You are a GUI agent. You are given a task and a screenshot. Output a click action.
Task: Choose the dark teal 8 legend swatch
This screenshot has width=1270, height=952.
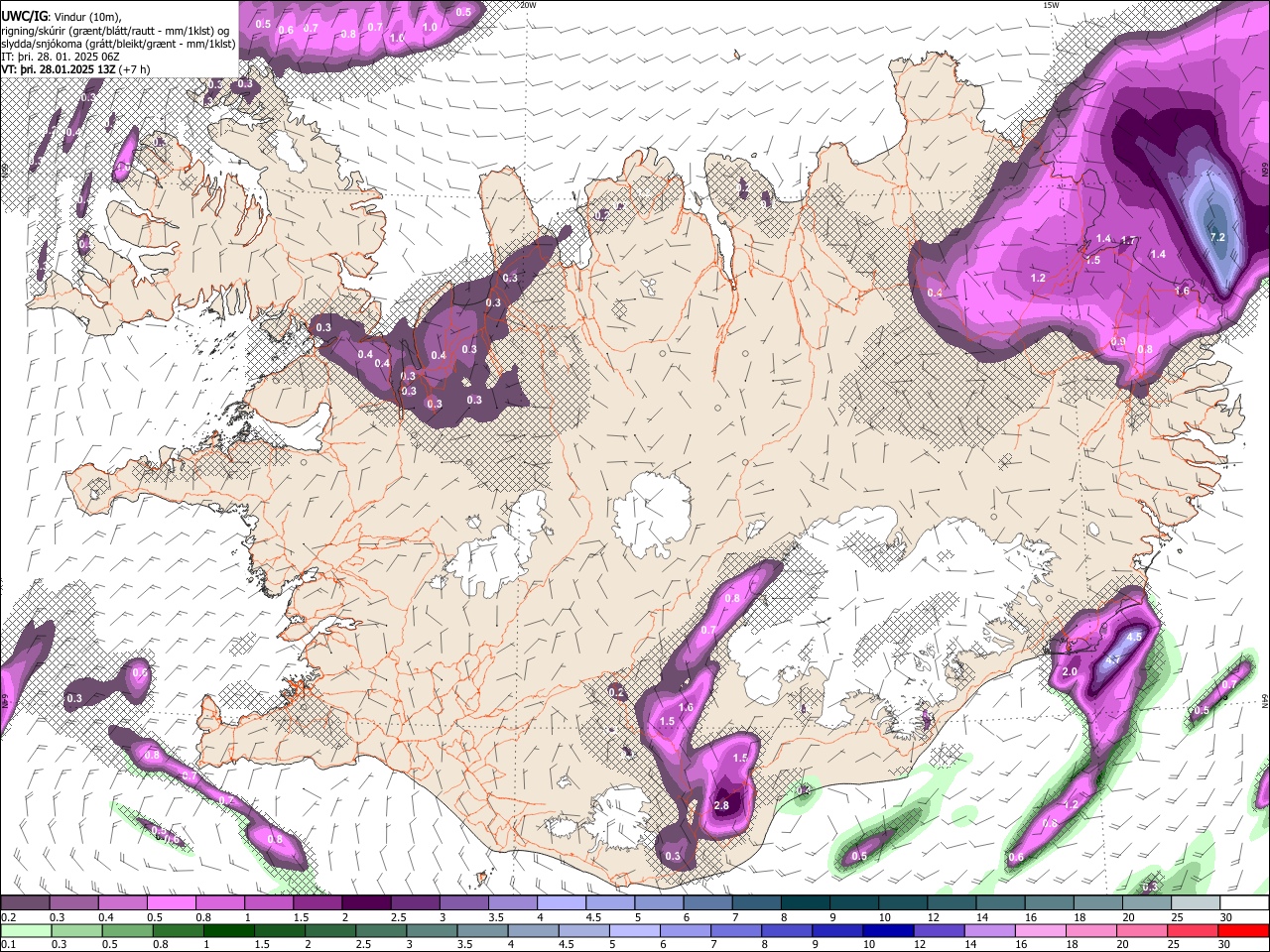pyautogui.click(x=804, y=903)
